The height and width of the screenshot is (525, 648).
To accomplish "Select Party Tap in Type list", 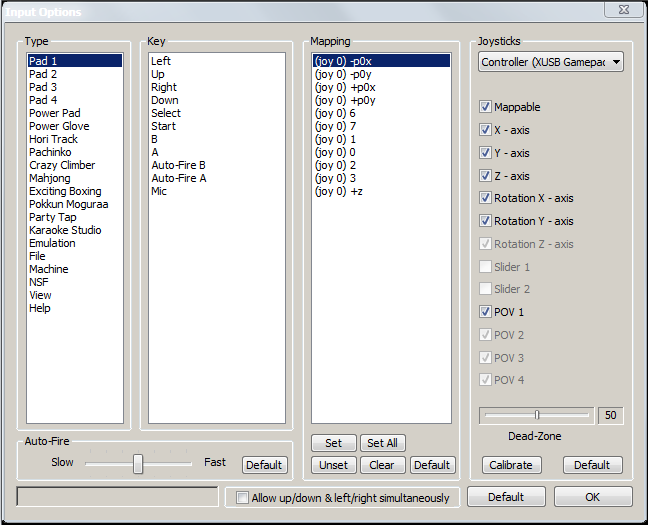I will click(x=75, y=217).
